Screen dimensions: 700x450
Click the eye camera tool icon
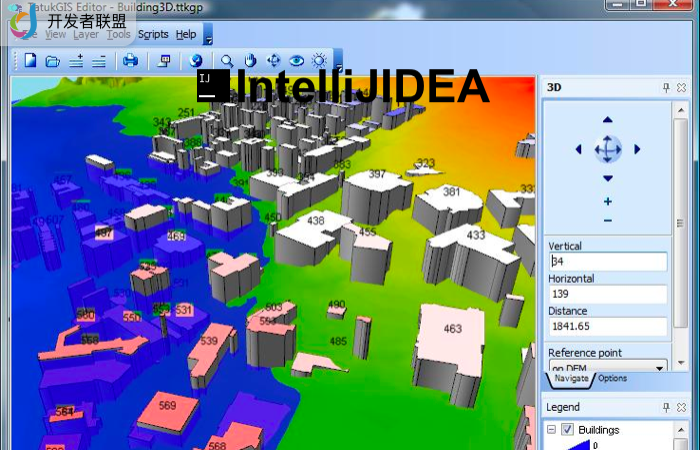pos(296,61)
